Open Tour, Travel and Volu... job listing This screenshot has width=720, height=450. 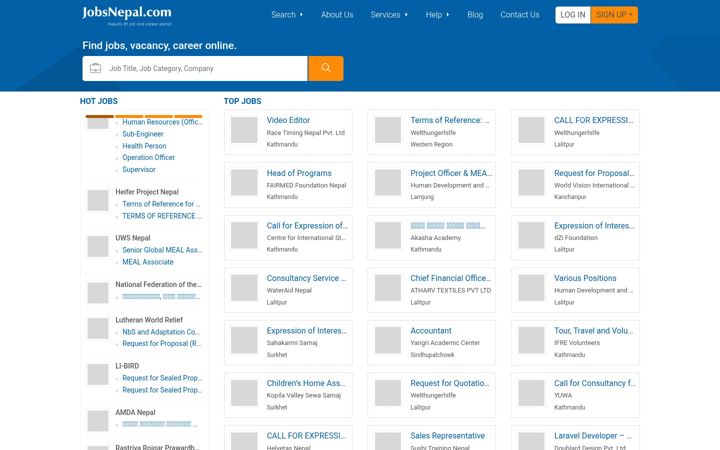pyautogui.click(x=593, y=331)
